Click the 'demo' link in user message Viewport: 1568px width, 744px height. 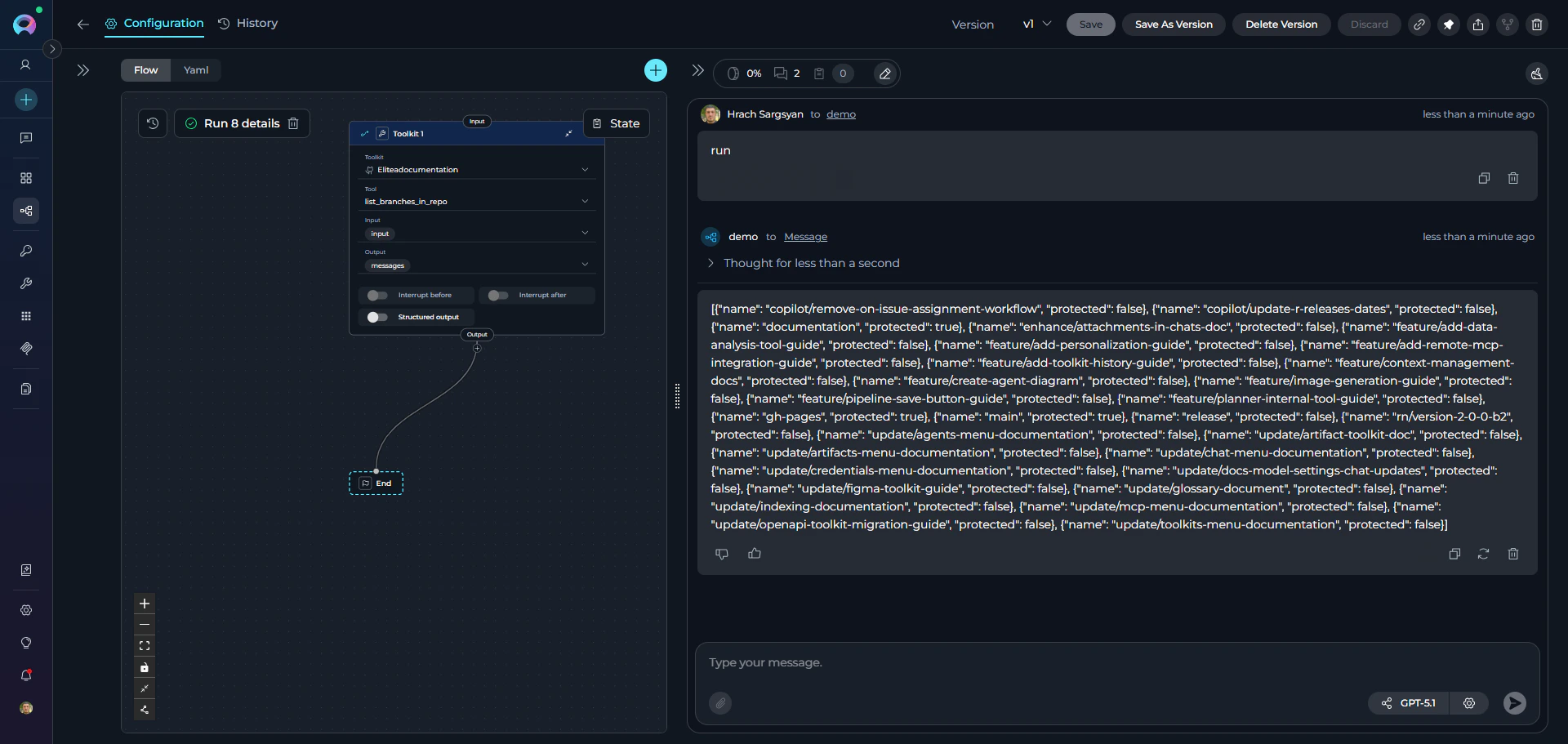(841, 114)
